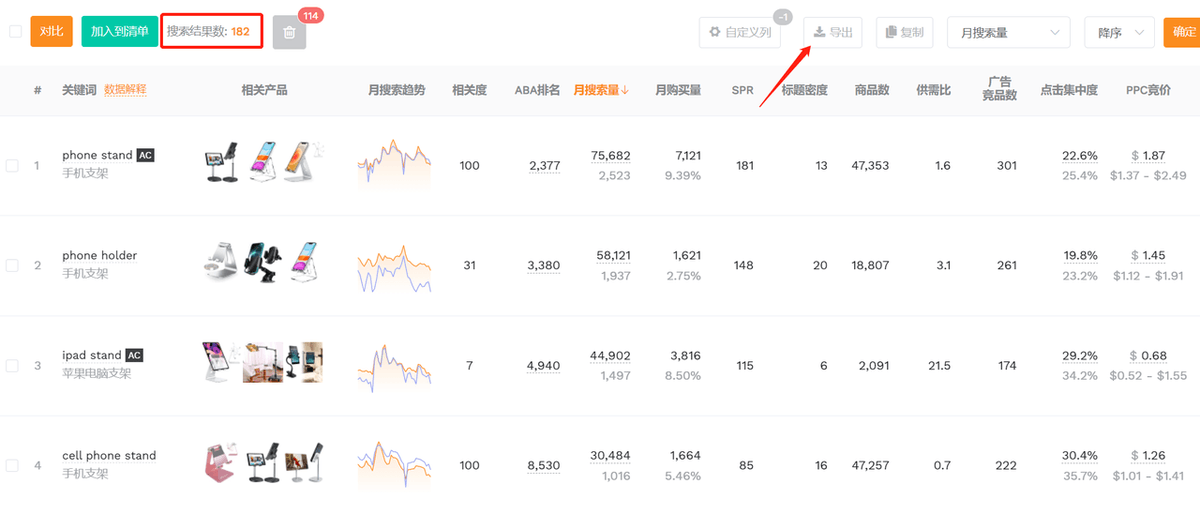Click the green 加入到清单 button
1200x514 pixels.
119,32
